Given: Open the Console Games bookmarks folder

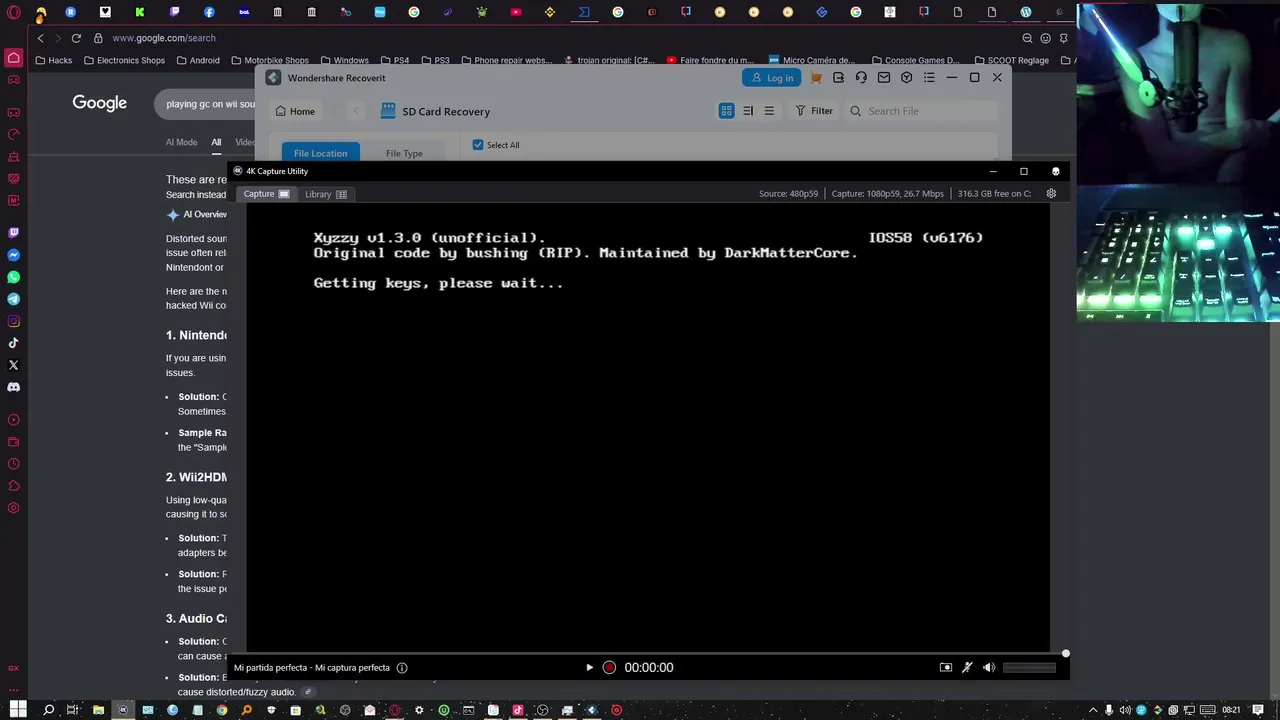Looking at the screenshot, I should (x=915, y=60).
